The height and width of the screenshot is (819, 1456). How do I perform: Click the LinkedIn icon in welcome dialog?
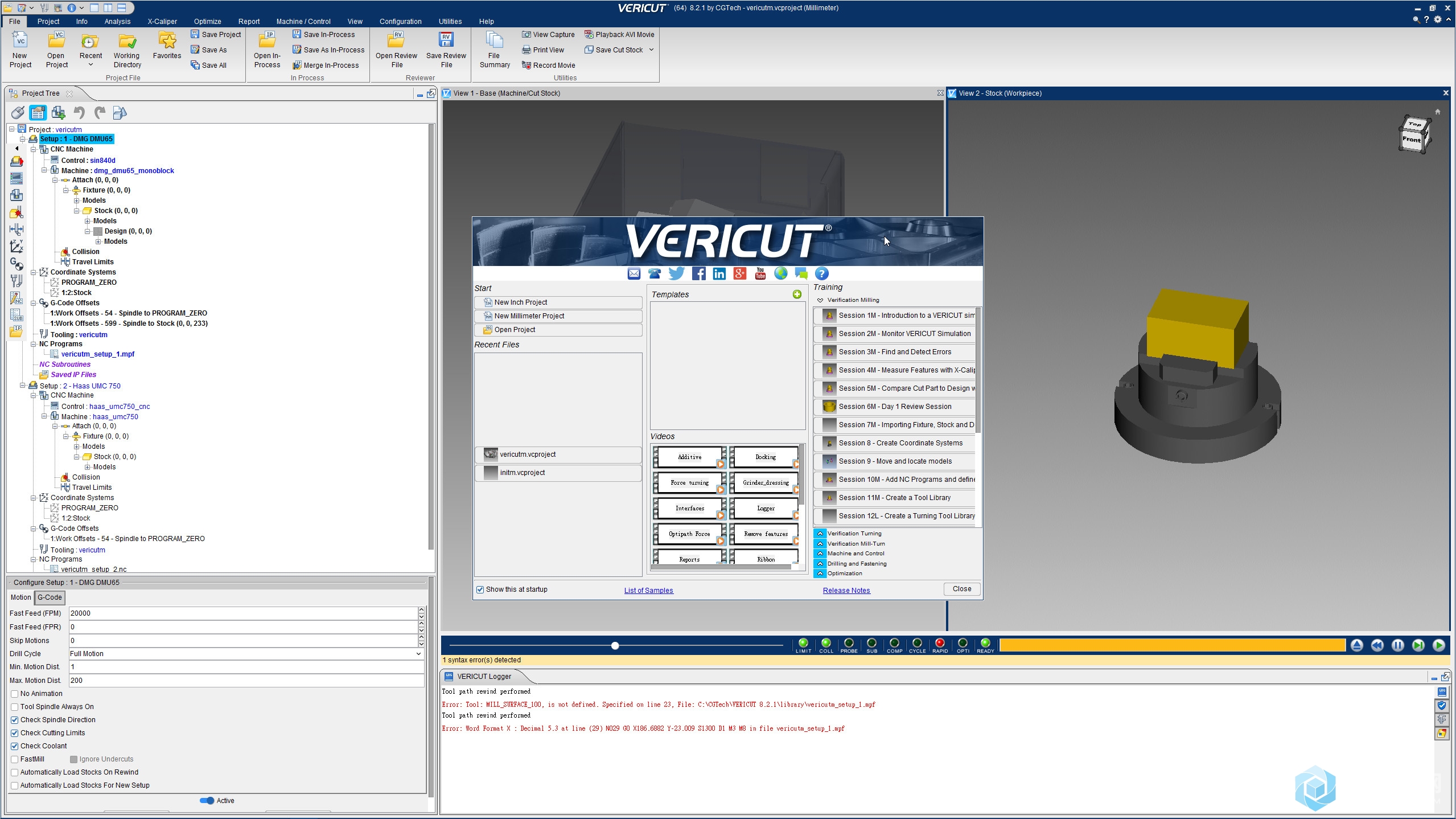coord(719,274)
